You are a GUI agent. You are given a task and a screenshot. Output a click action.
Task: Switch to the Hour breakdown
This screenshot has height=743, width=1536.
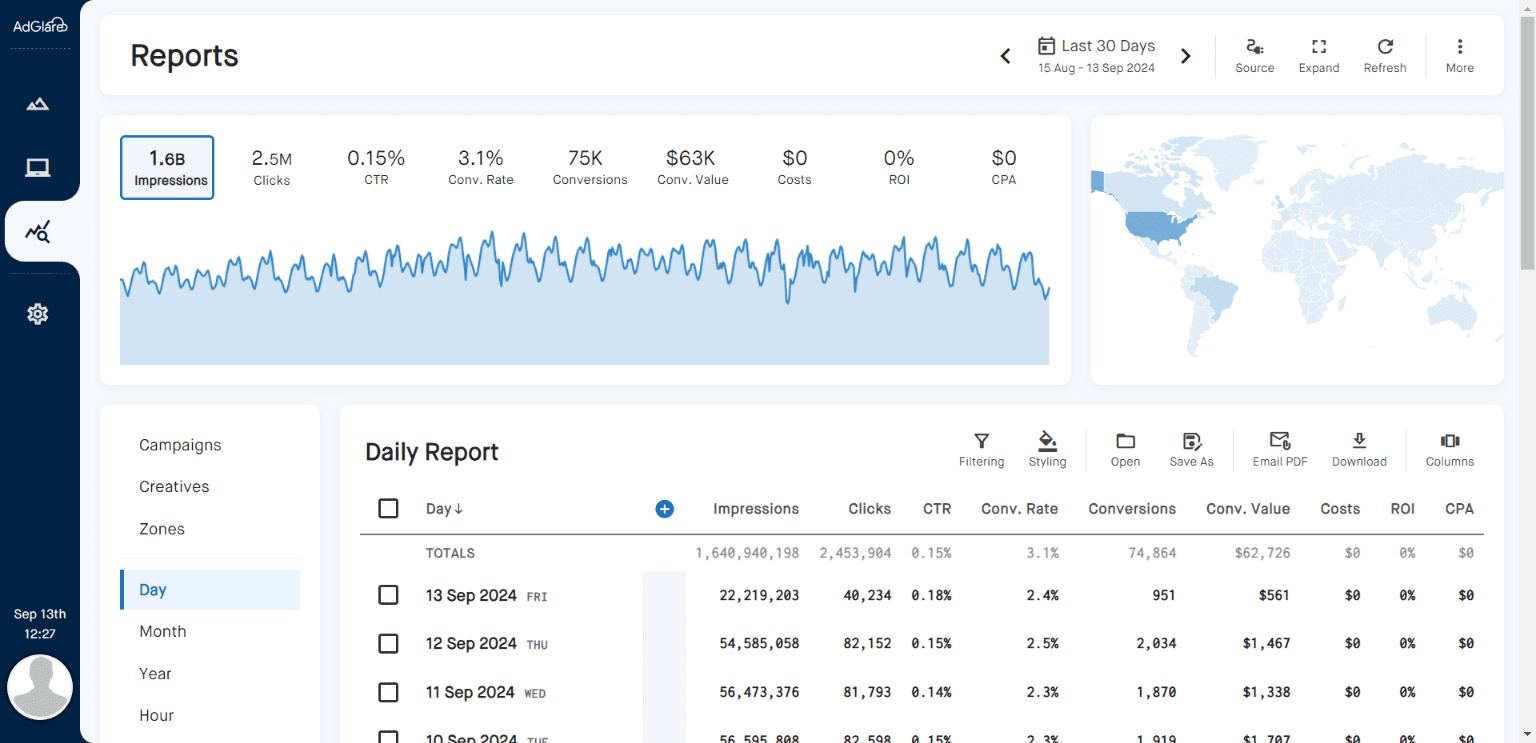click(156, 715)
